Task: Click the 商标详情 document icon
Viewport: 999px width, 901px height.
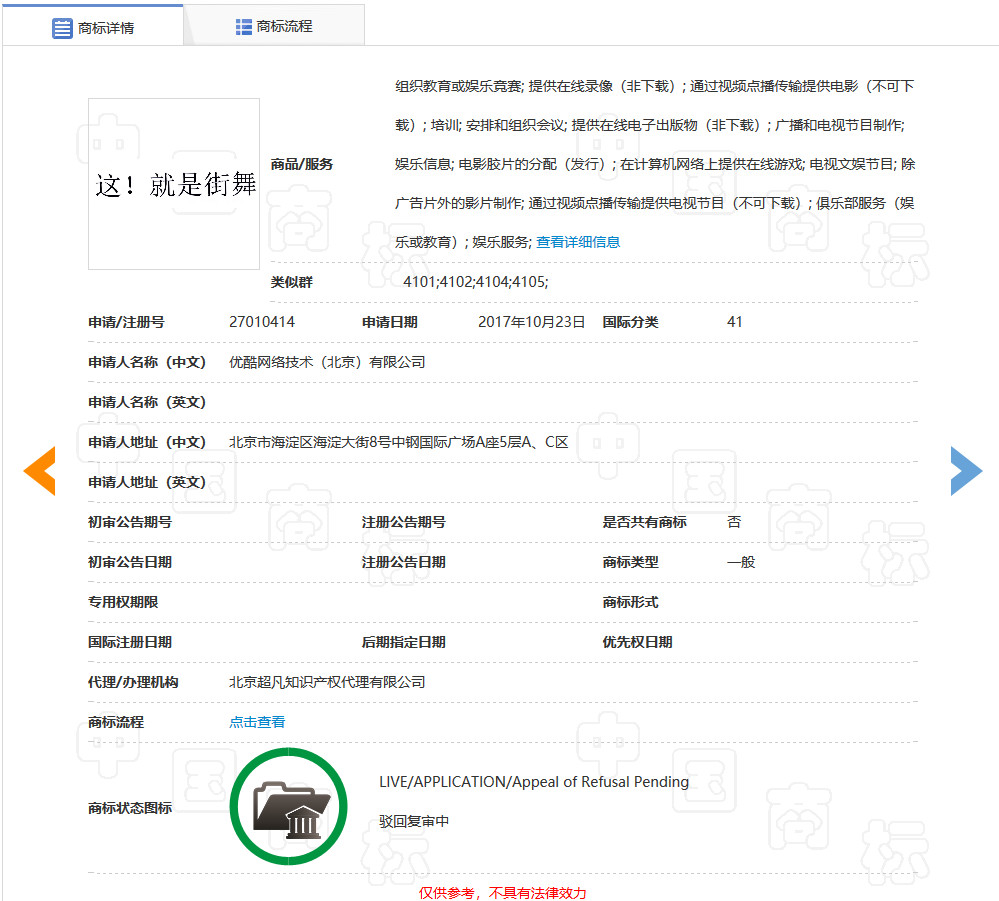Action: (62, 29)
